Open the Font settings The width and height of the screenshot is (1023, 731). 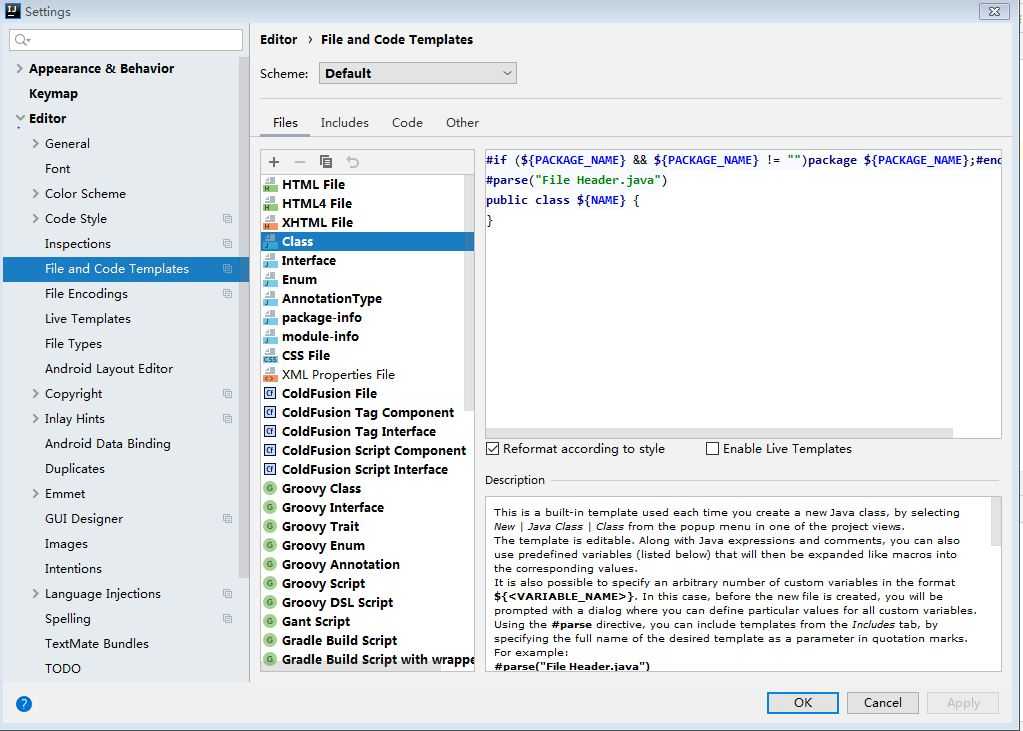point(57,168)
